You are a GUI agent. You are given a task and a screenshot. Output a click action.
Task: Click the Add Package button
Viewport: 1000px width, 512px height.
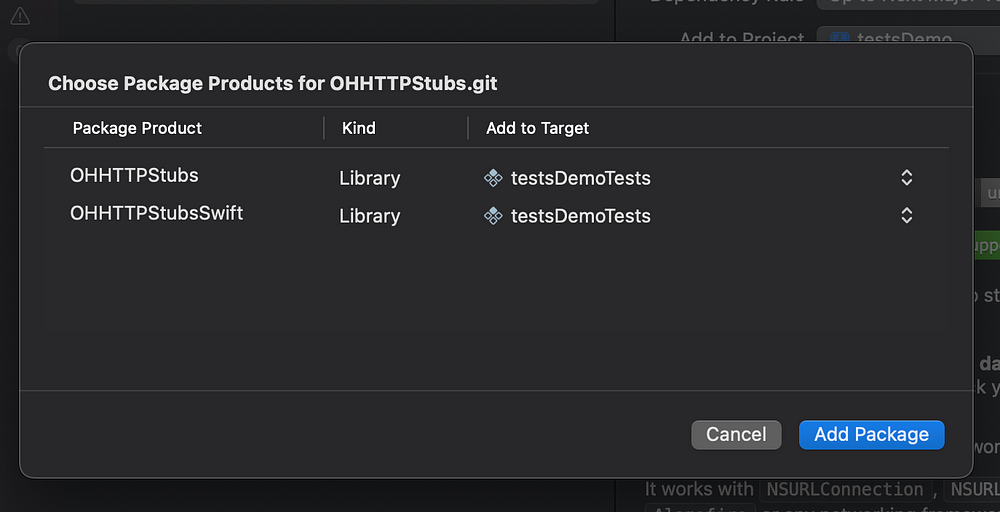pyautogui.click(x=871, y=434)
